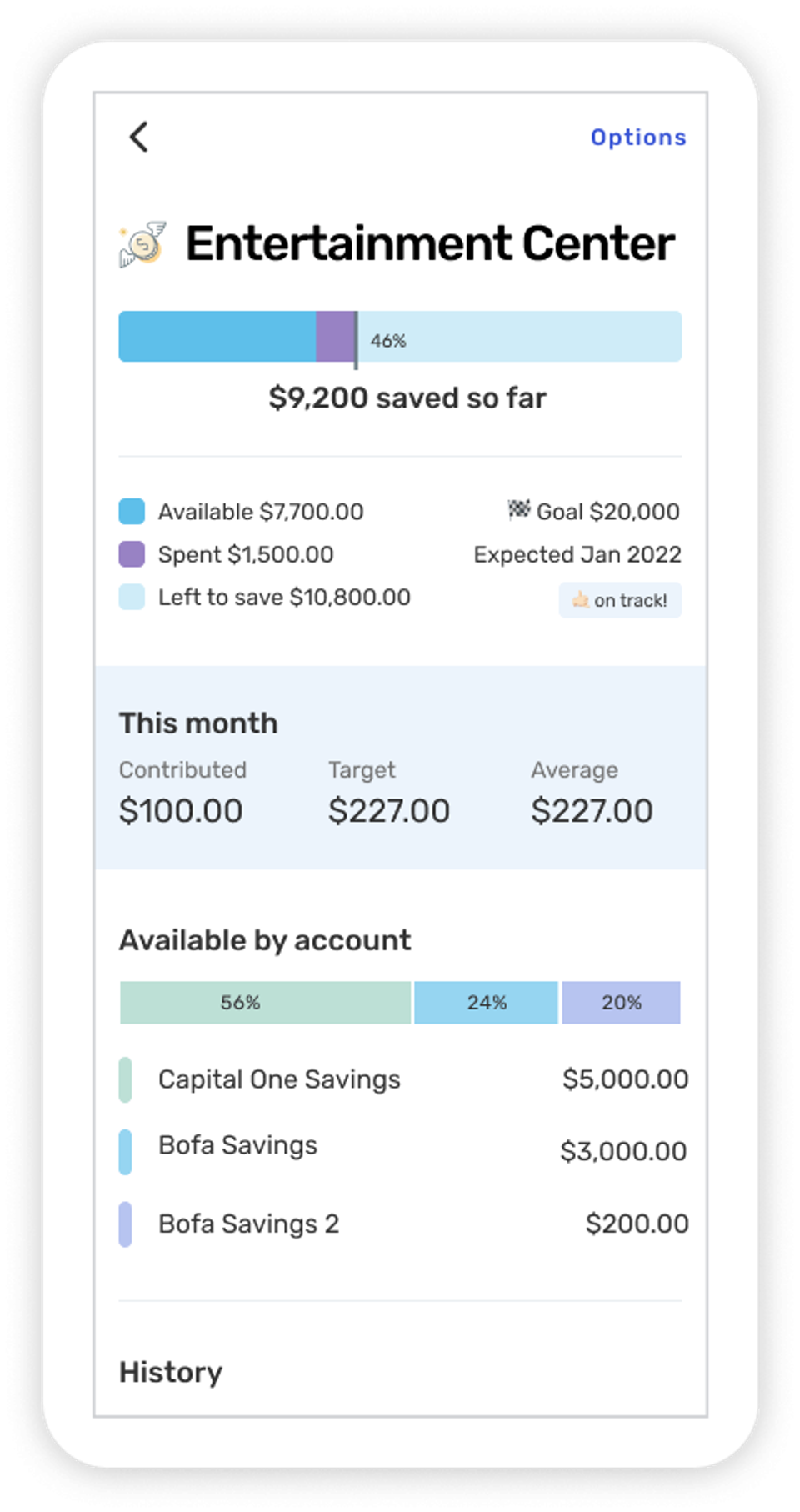
Task: Click the flying money emoji beside the goal title
Action: [x=142, y=243]
